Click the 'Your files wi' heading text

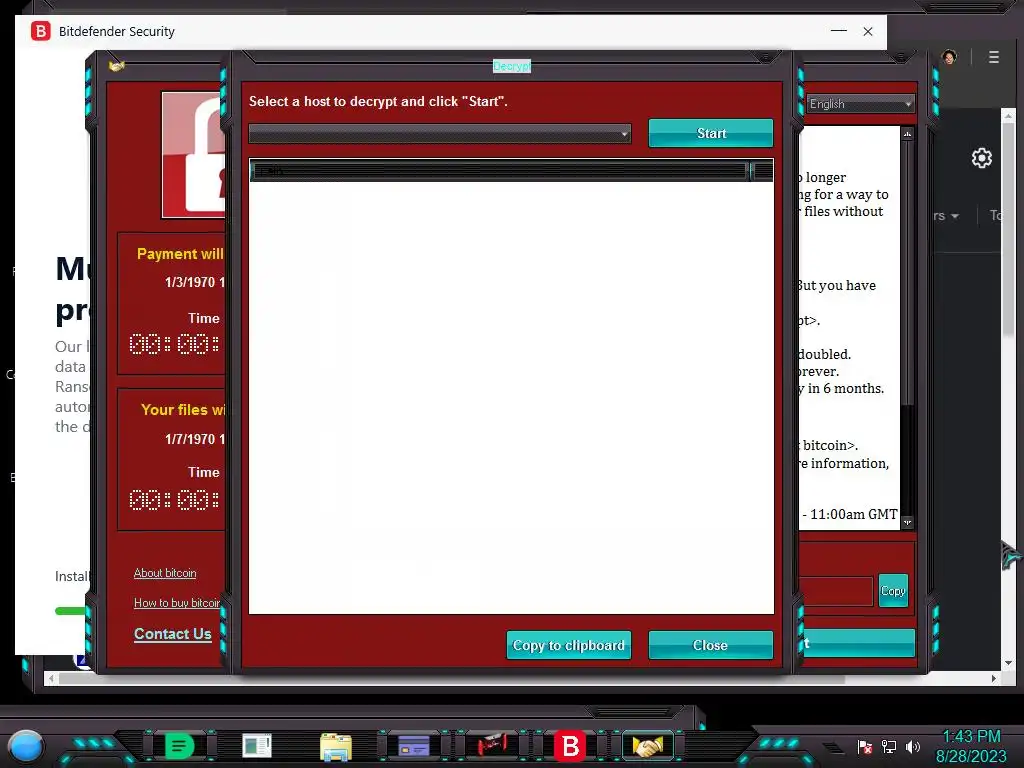click(x=183, y=409)
